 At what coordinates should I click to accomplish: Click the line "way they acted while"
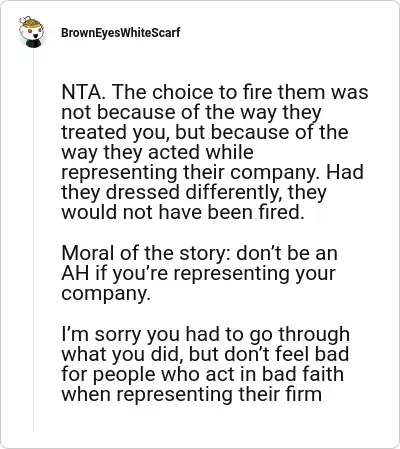158,153
